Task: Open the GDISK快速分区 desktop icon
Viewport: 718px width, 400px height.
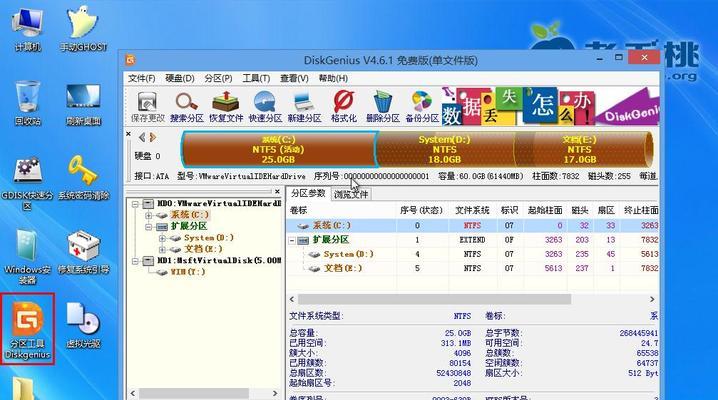Action: (27, 183)
